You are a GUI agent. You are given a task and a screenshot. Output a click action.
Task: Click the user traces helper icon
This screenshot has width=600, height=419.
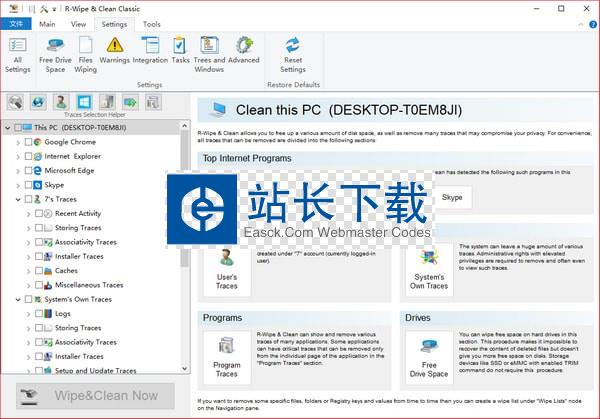tap(61, 102)
